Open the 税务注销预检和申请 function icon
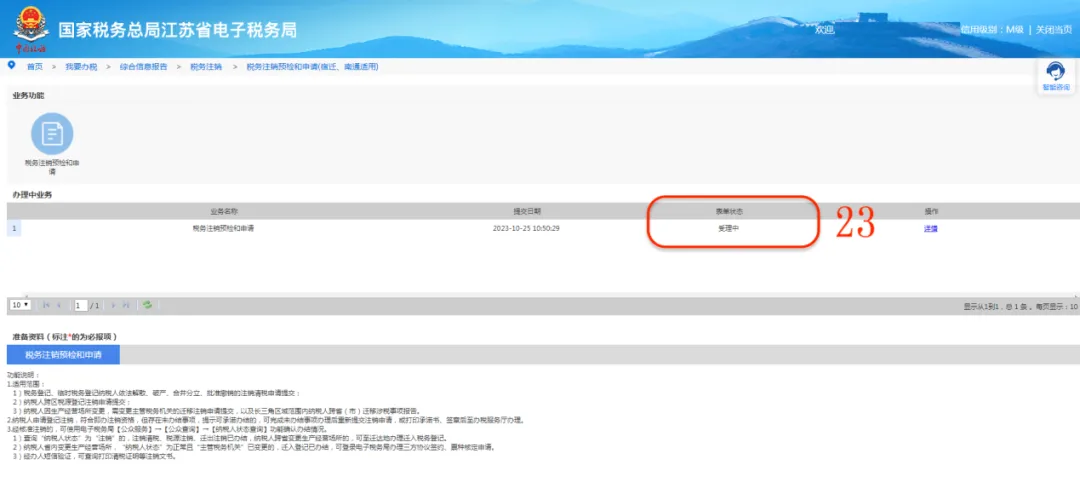 click(52, 134)
